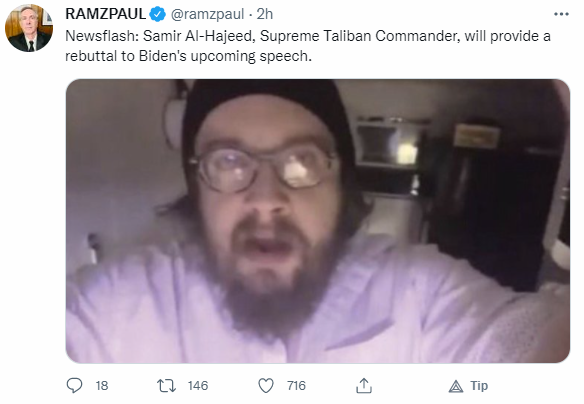This screenshot has height=404, width=584.
Task: Open the RAMZPAUL profile avatar picture
Action: pos(29,28)
